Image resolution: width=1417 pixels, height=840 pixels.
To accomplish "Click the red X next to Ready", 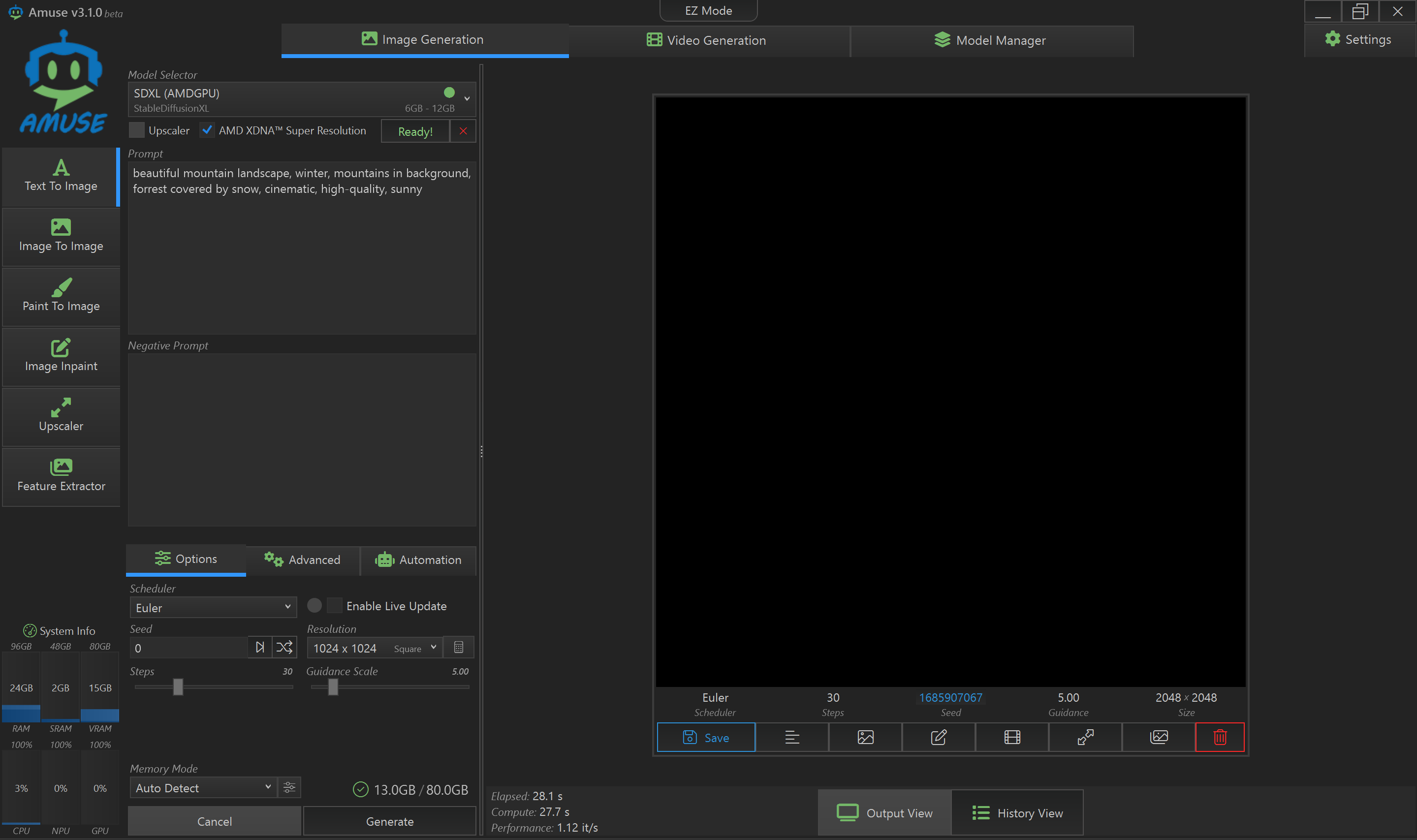I will [463, 131].
